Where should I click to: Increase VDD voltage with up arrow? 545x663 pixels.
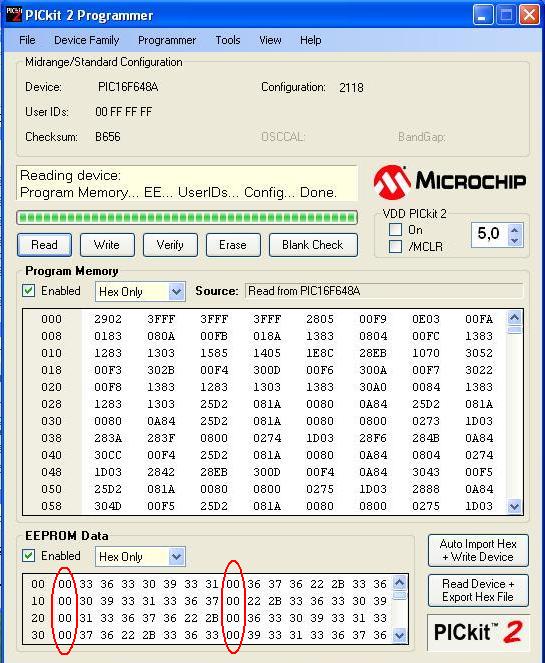point(515,230)
